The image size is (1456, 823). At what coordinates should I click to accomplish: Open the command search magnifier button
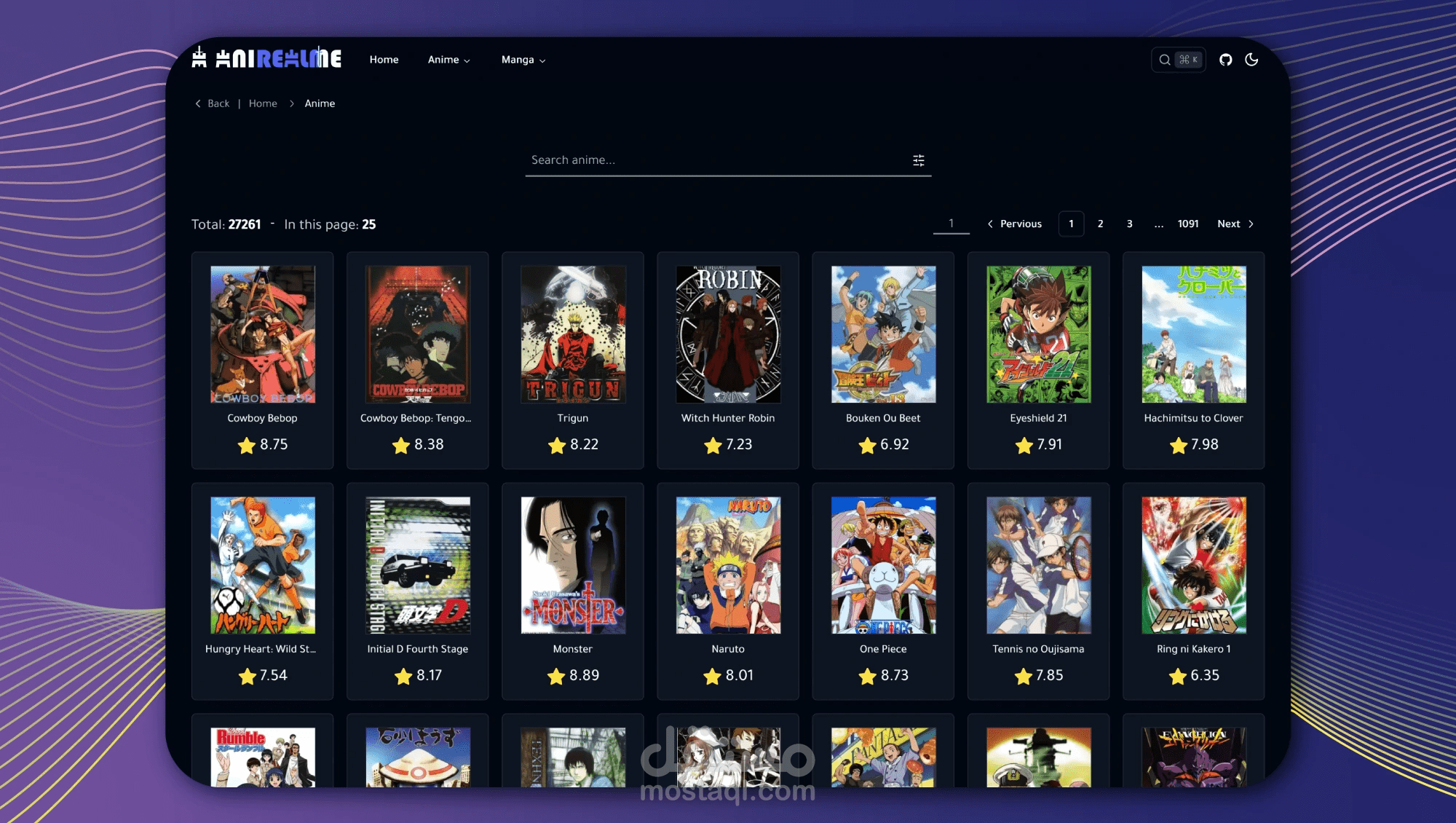click(1165, 60)
